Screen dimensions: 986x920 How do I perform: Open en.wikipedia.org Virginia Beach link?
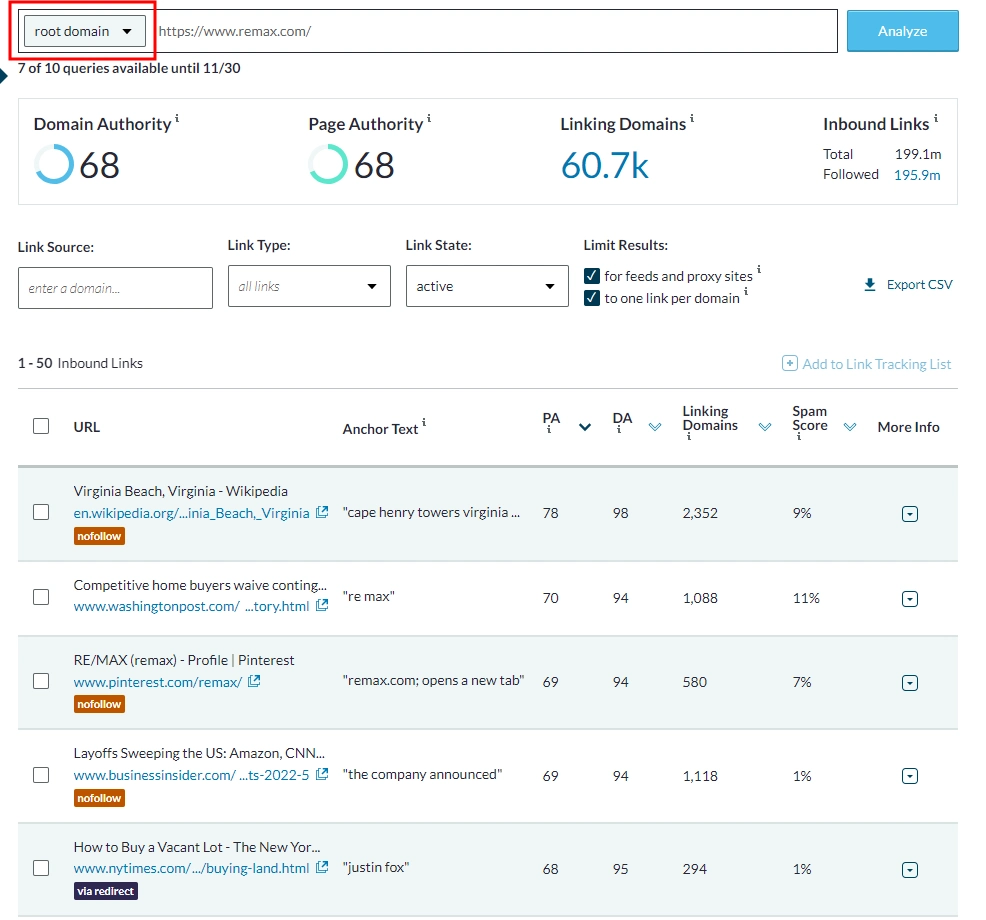191,513
